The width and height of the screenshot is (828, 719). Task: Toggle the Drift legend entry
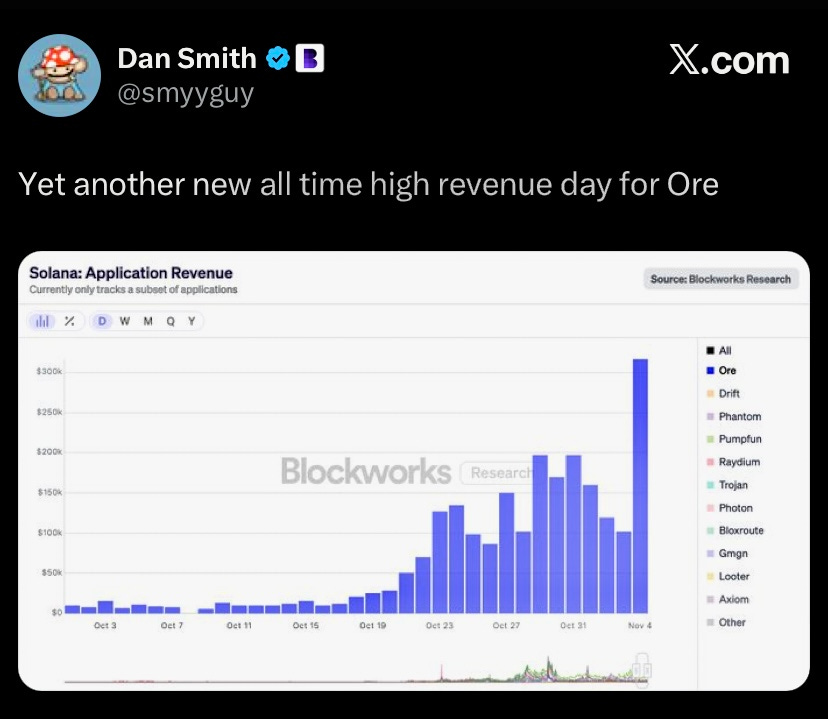[x=723, y=393]
